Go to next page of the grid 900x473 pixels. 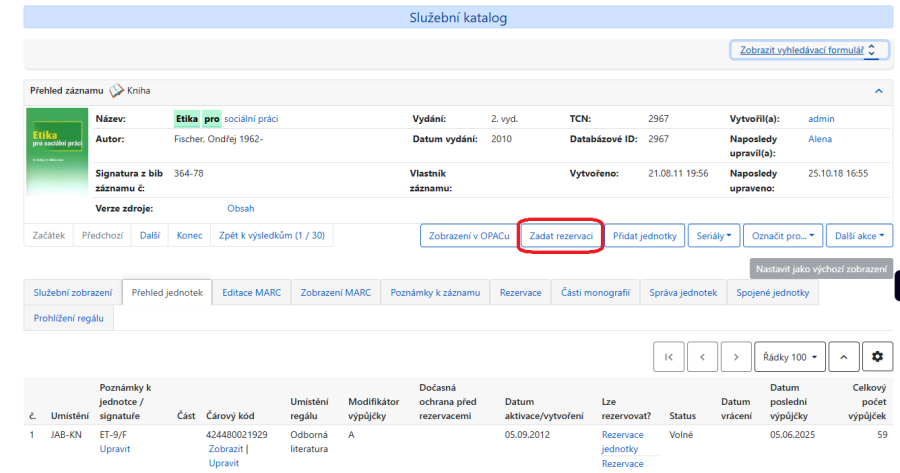736,356
